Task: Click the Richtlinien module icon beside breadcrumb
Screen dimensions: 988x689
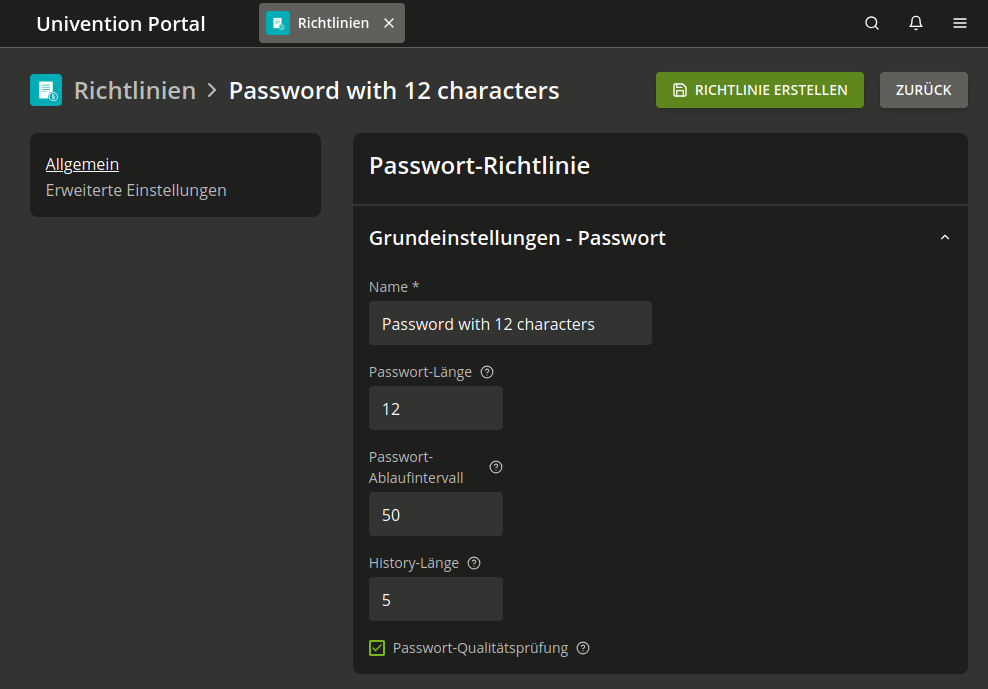Action: coord(46,90)
